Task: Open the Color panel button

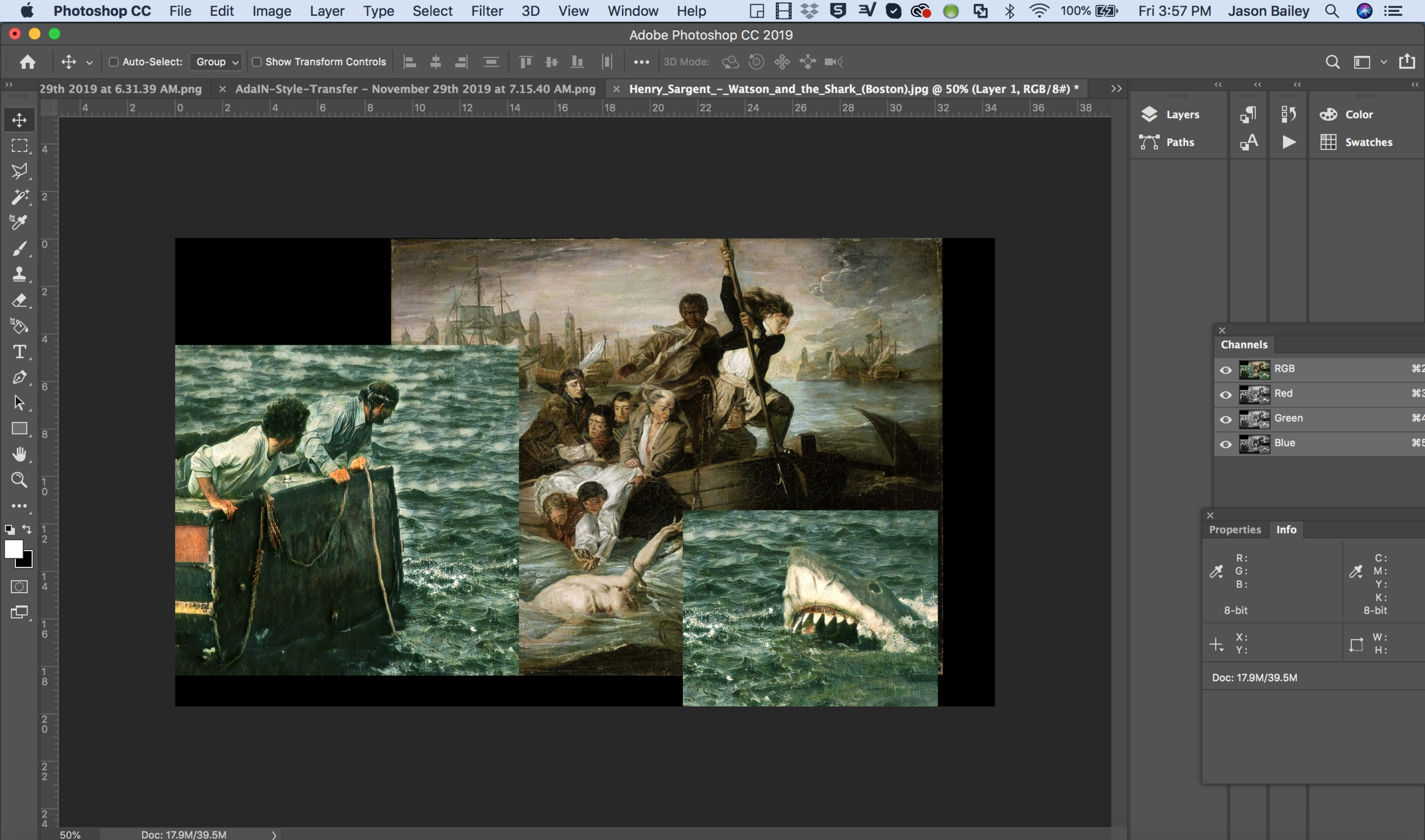Action: [x=1346, y=114]
